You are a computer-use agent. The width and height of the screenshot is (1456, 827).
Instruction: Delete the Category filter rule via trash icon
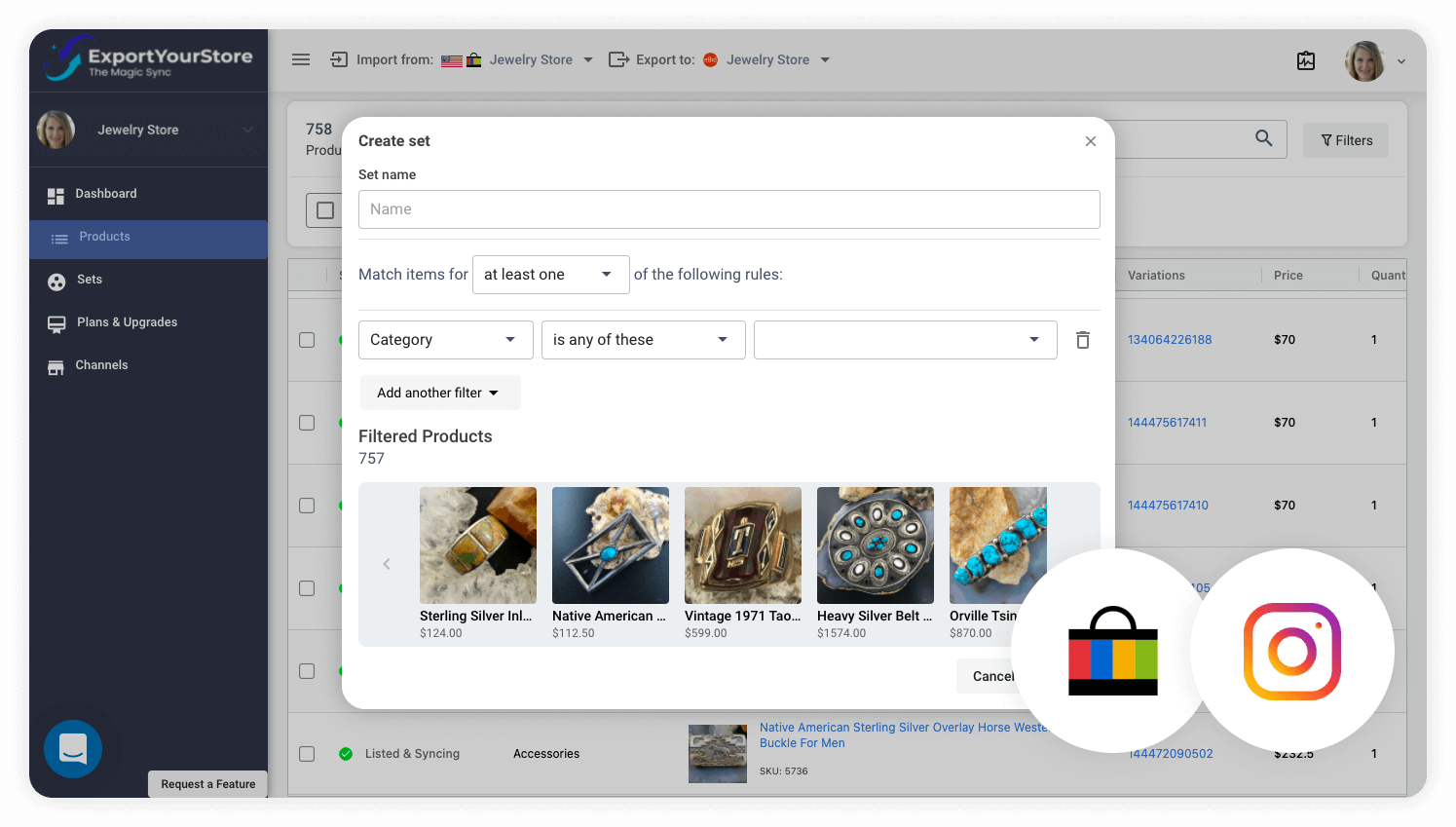coord(1082,339)
